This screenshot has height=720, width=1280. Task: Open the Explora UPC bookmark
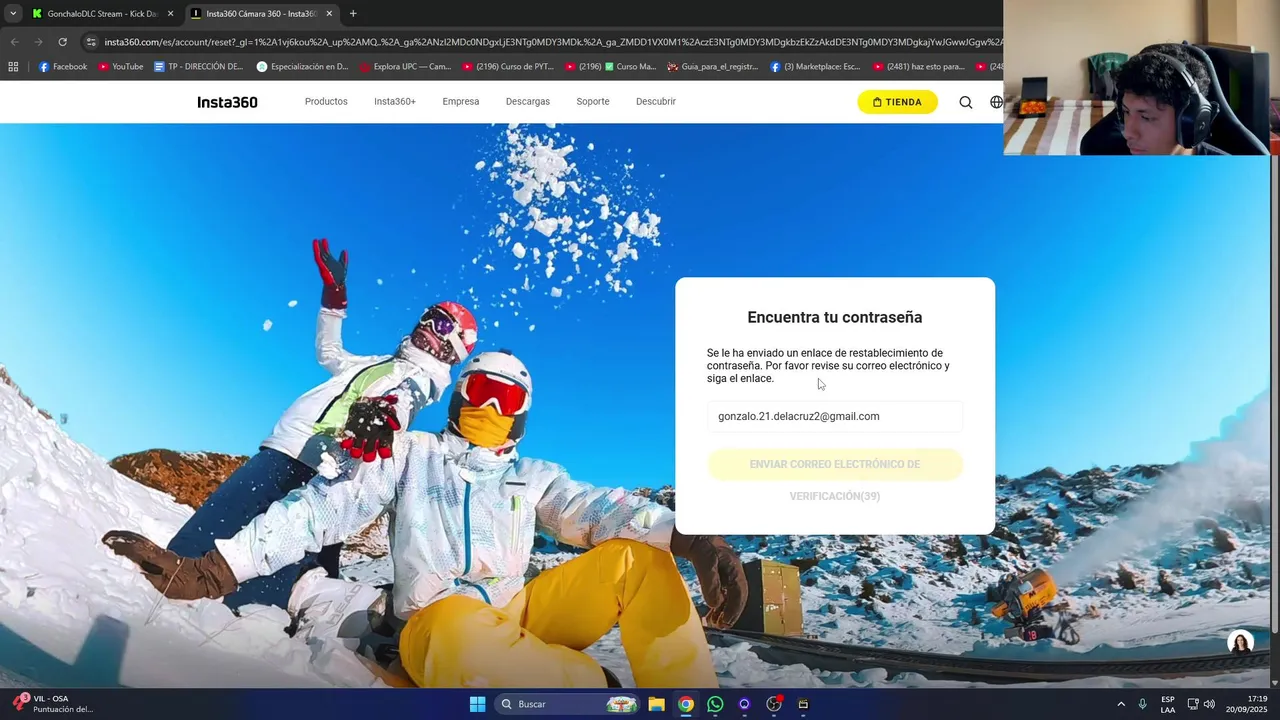pos(405,67)
